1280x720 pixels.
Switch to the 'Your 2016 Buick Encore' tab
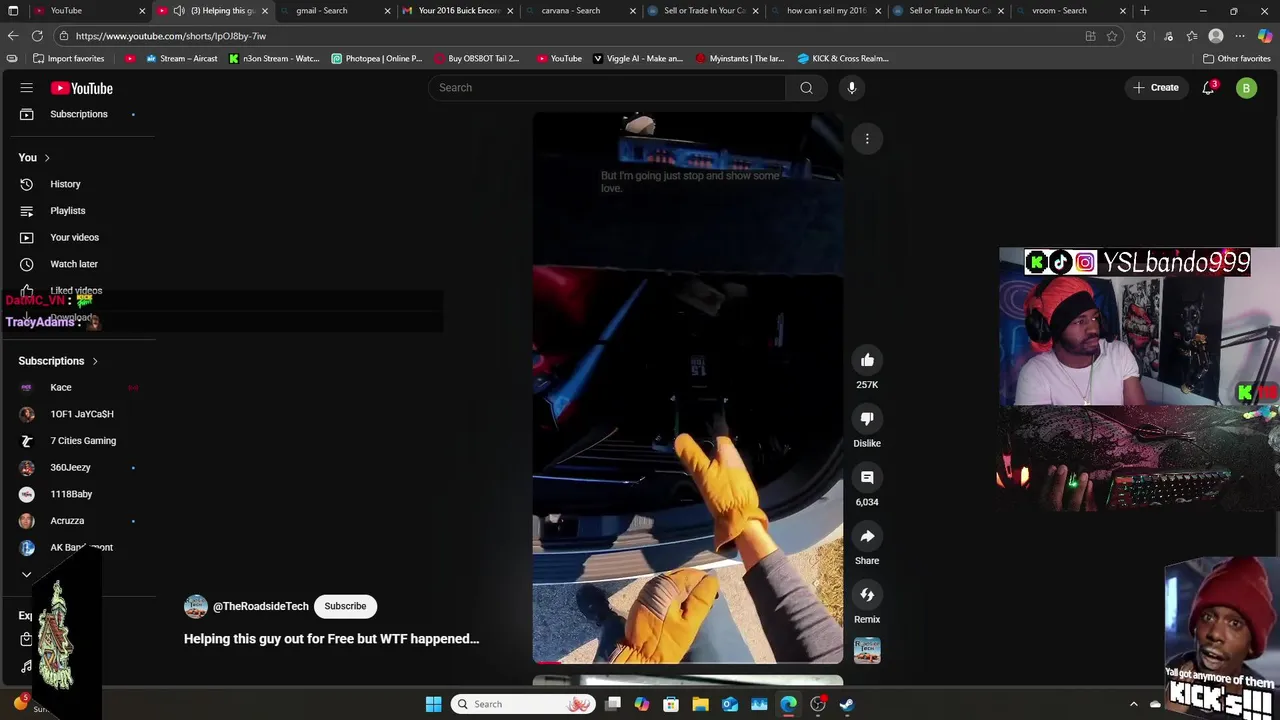click(457, 11)
